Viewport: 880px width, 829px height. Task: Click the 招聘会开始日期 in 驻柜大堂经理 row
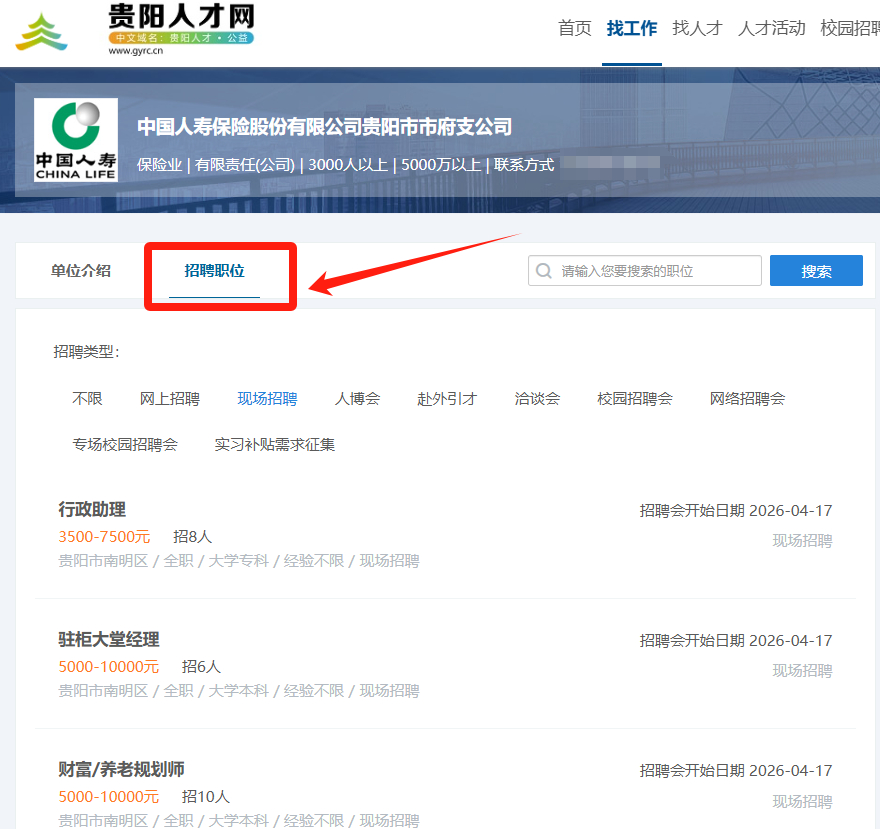click(x=736, y=640)
